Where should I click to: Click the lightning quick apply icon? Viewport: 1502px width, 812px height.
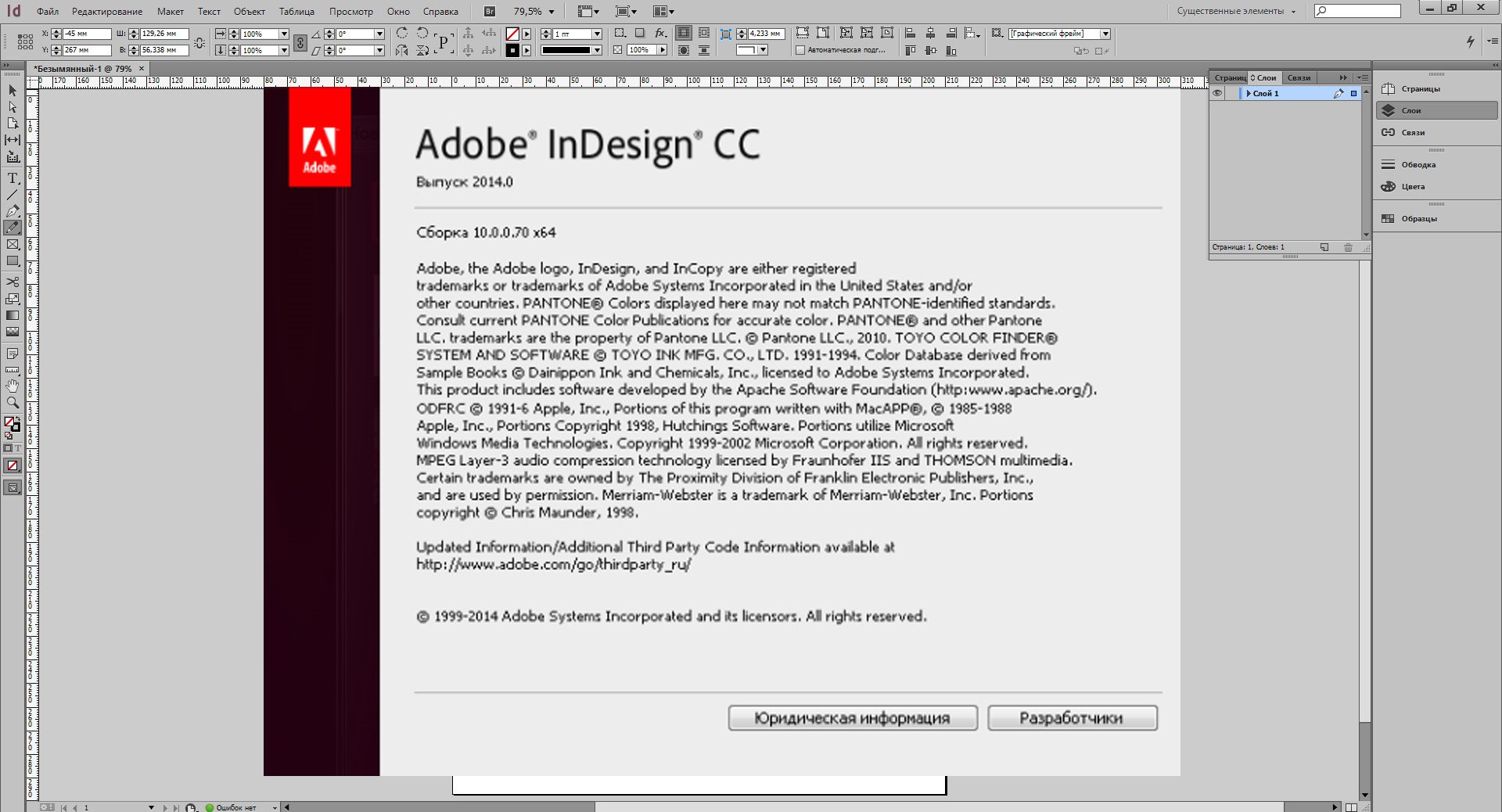(1471, 41)
